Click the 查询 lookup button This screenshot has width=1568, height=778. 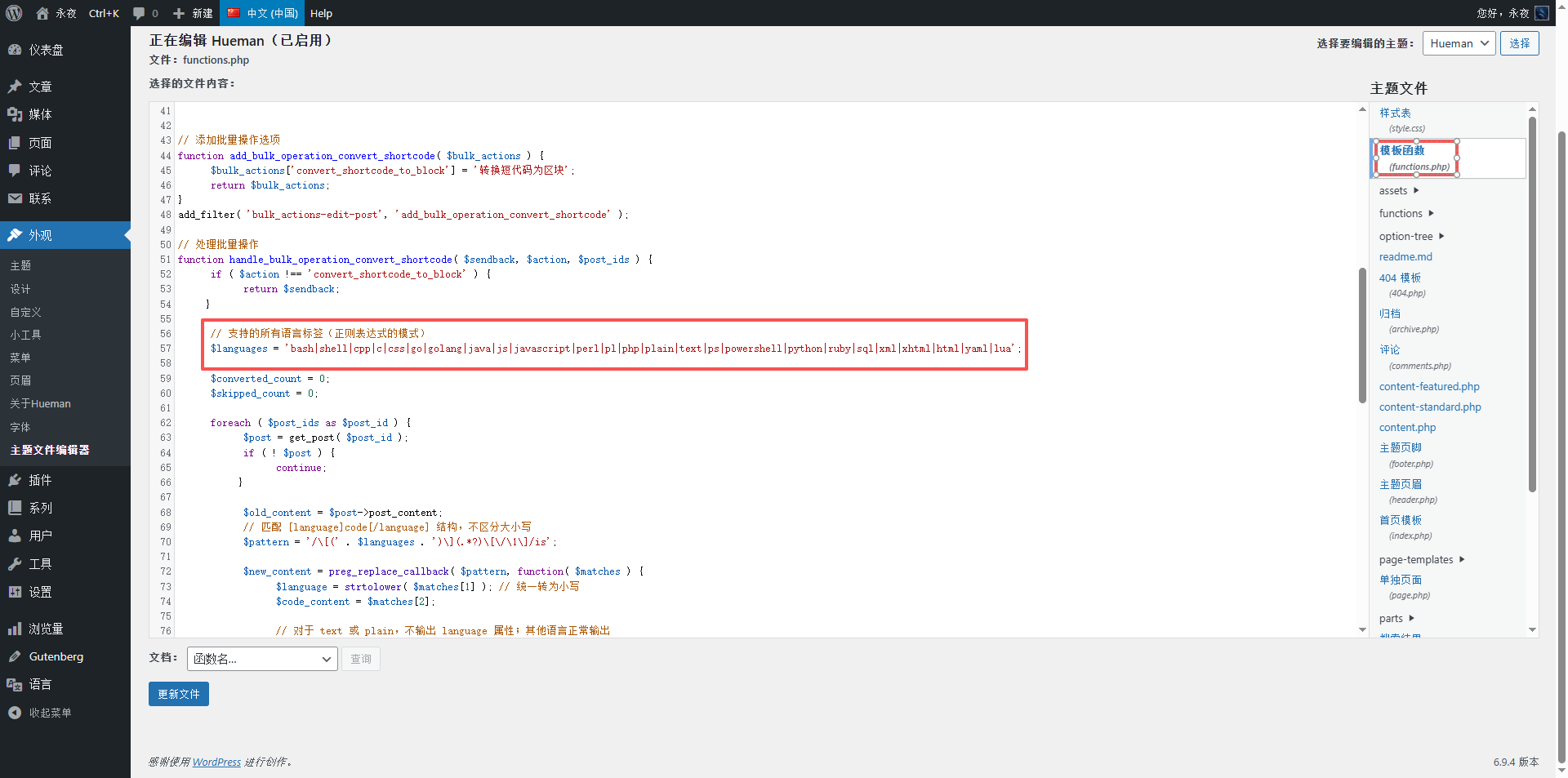click(x=361, y=659)
